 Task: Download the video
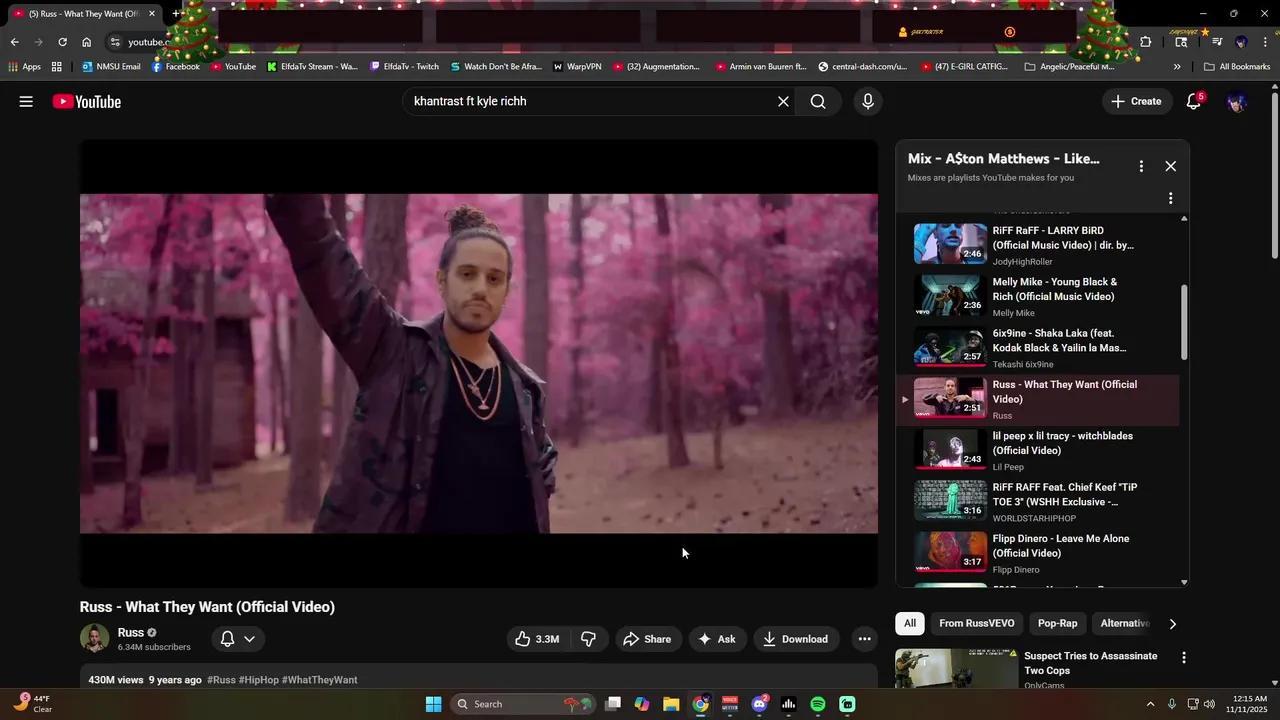point(796,639)
